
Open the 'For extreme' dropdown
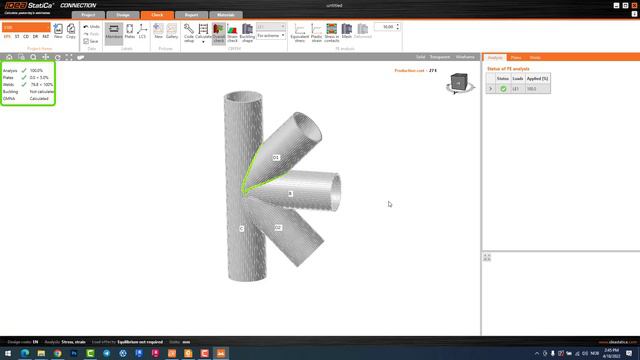[x=271, y=36]
